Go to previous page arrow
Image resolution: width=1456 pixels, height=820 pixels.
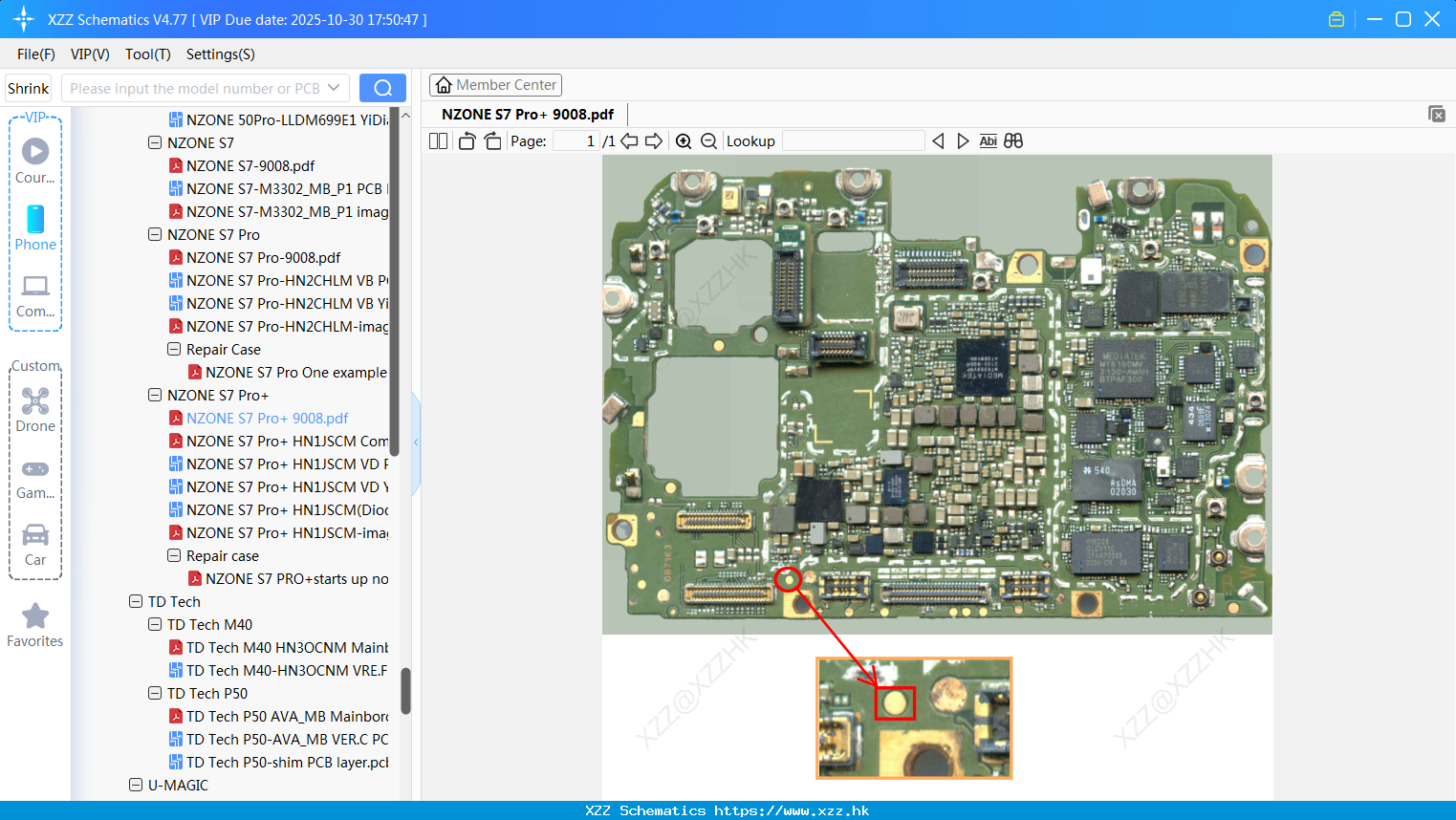click(x=629, y=141)
